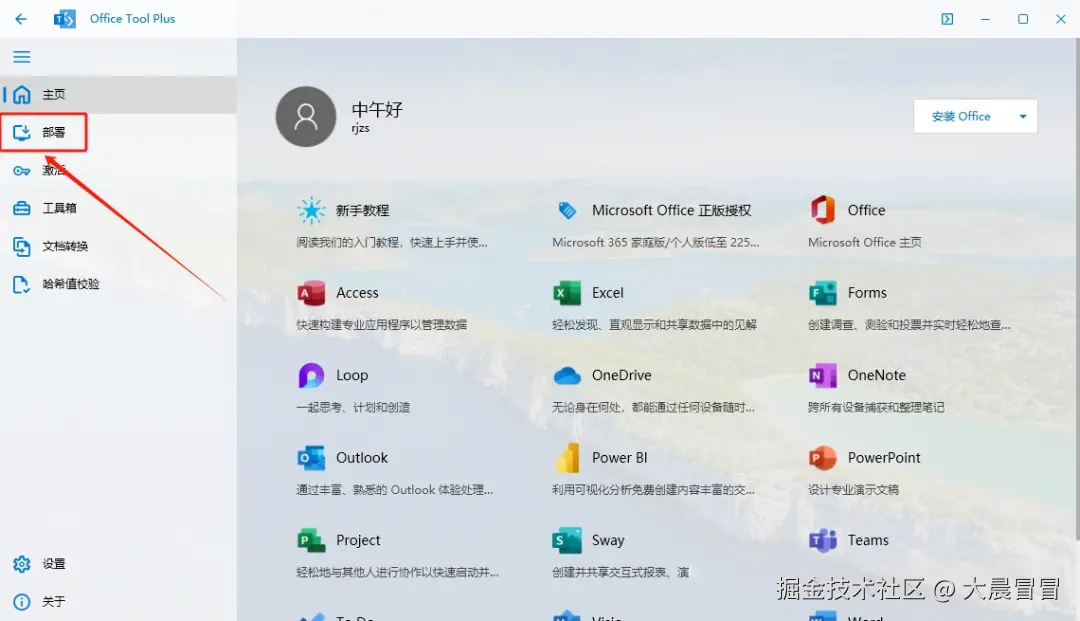This screenshot has height=621, width=1080.
Task: Click the user avatar picture
Action: pos(306,116)
